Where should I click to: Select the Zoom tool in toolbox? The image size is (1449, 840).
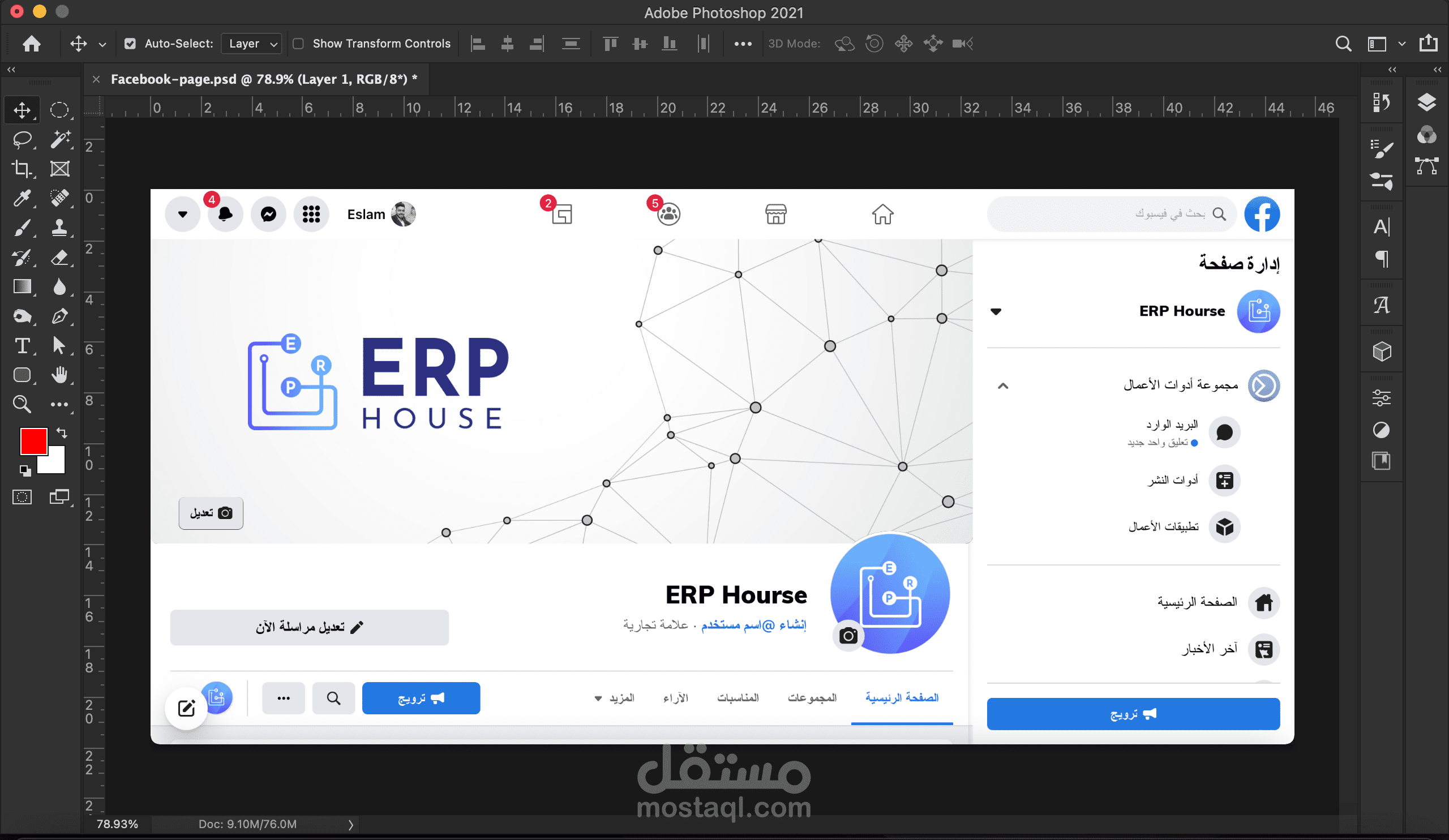tap(22, 404)
